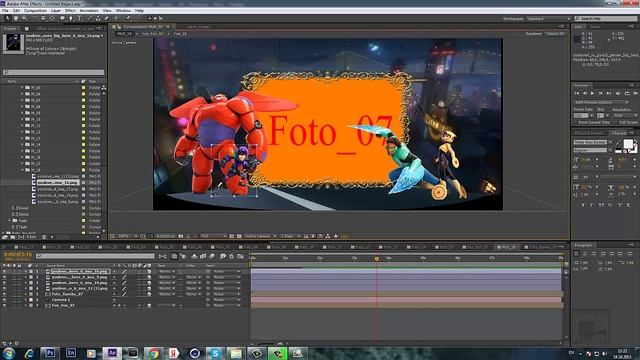Open the composition mini-flowchart icon
Viewport: 640px width, 360px height.
(x=162, y=256)
